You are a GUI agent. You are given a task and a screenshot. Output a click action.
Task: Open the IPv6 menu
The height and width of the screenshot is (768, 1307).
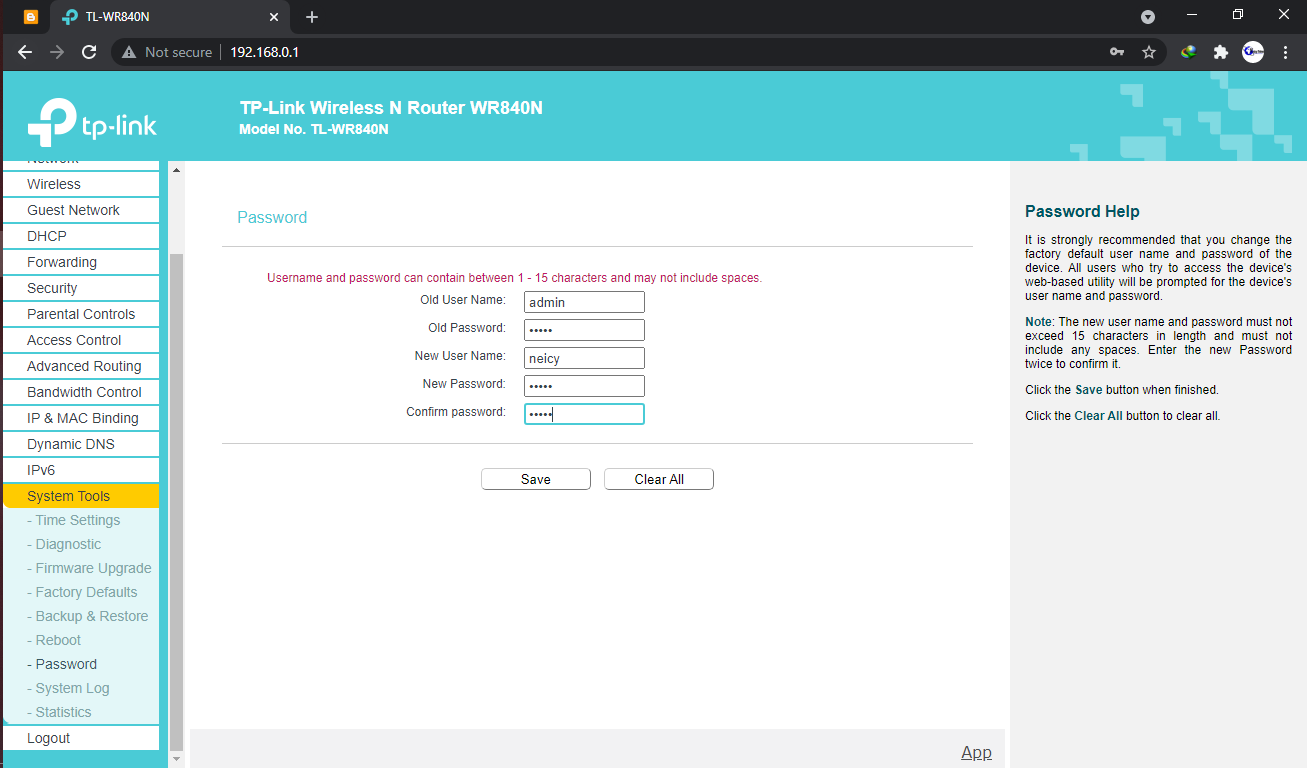80,470
